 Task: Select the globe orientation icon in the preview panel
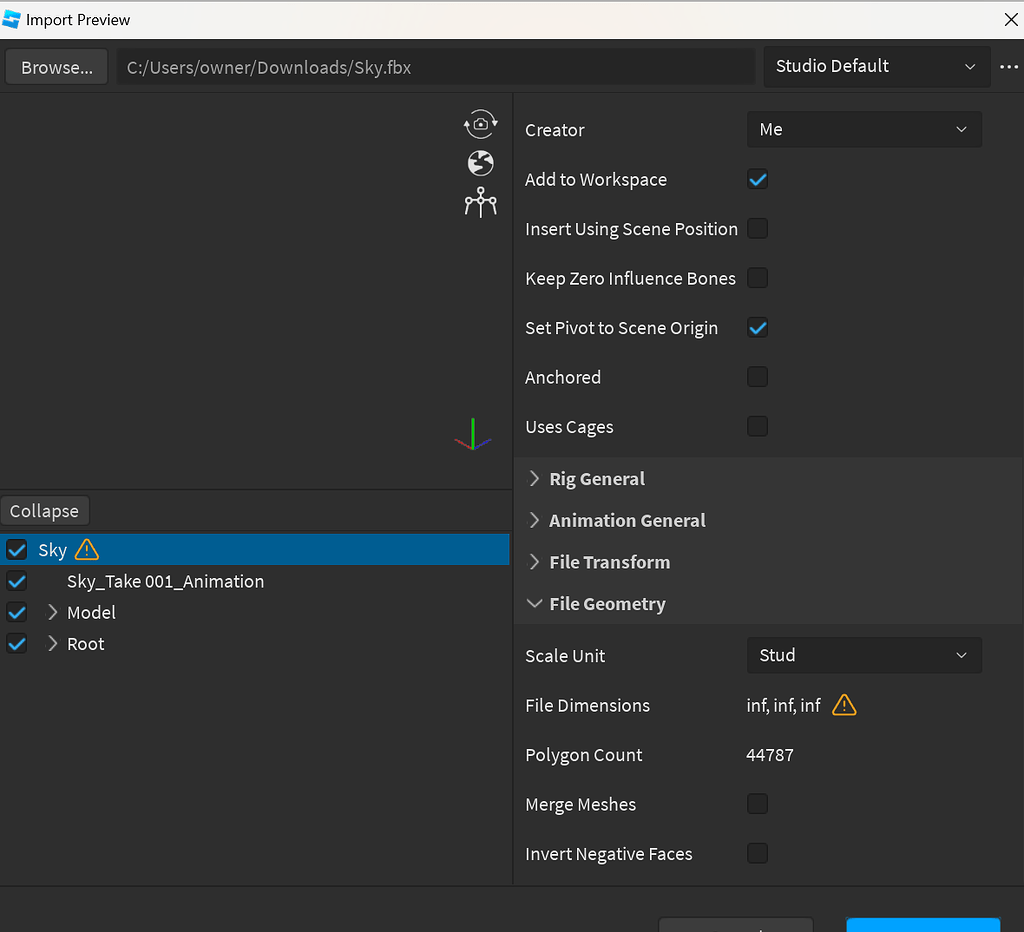(480, 162)
